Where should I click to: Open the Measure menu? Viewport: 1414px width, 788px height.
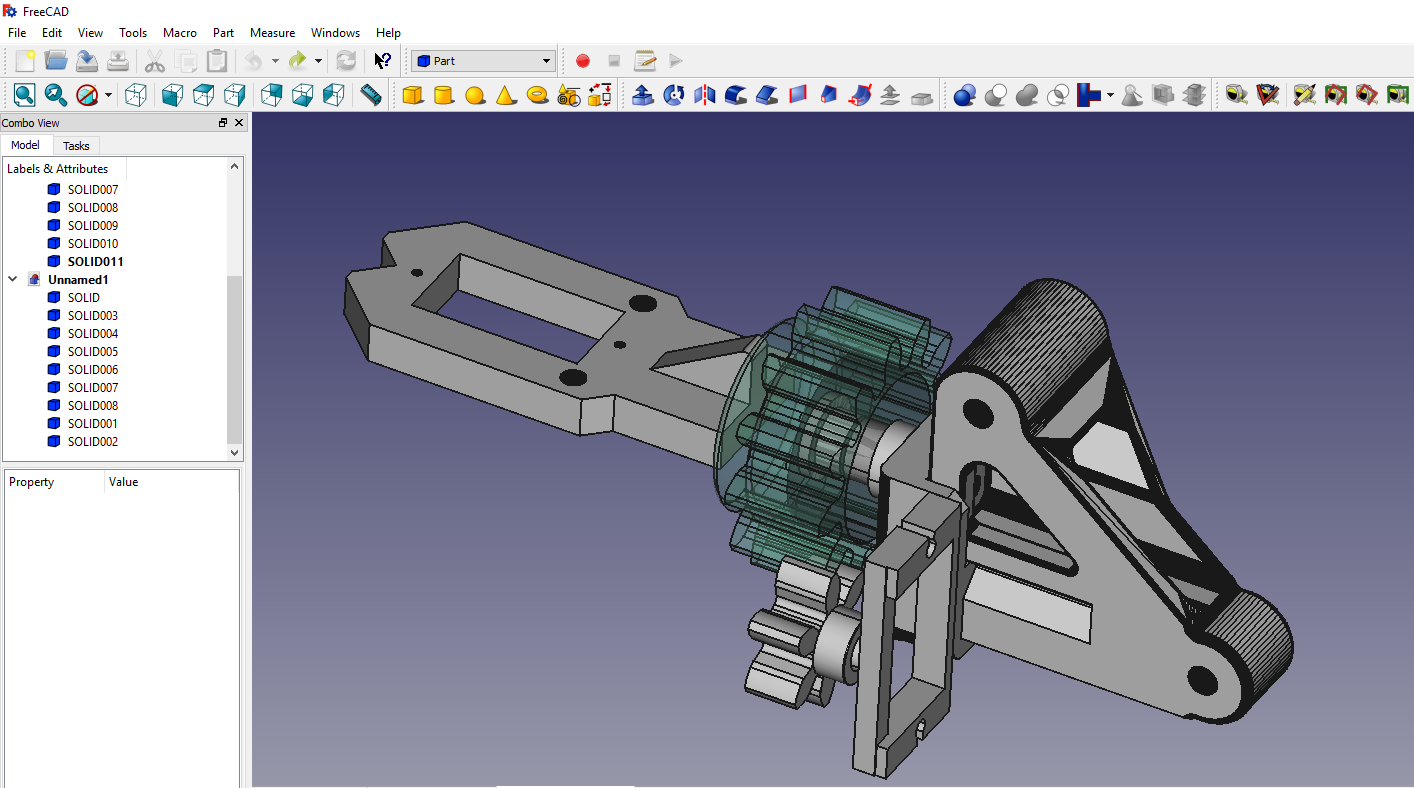point(272,33)
